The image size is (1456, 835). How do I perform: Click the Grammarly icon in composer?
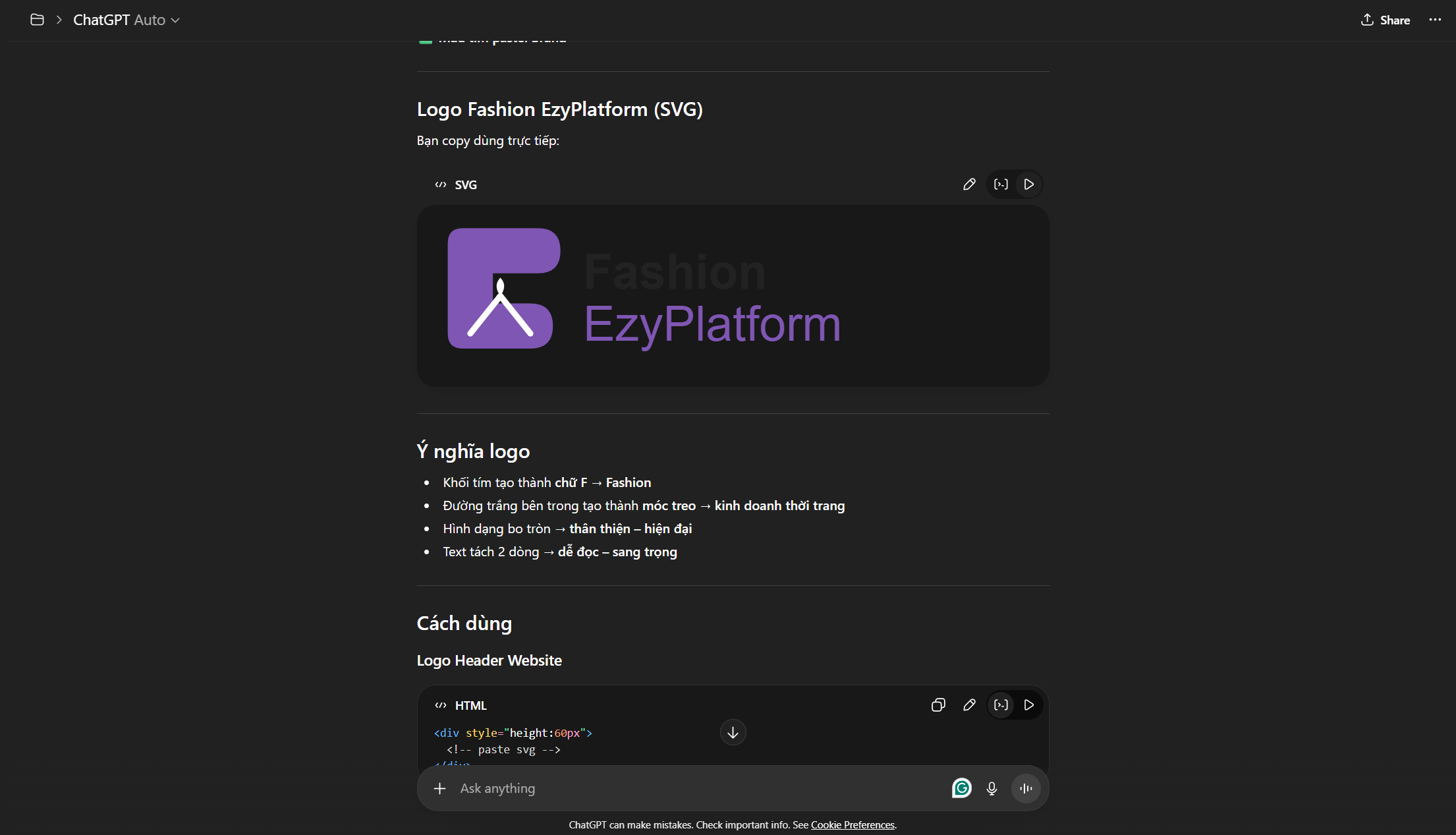pyautogui.click(x=961, y=788)
